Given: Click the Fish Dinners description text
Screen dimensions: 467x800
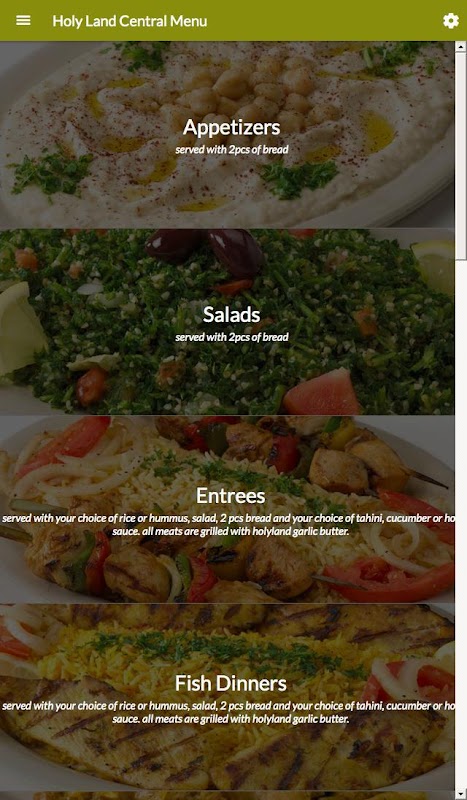Looking at the screenshot, I should [x=229, y=712].
